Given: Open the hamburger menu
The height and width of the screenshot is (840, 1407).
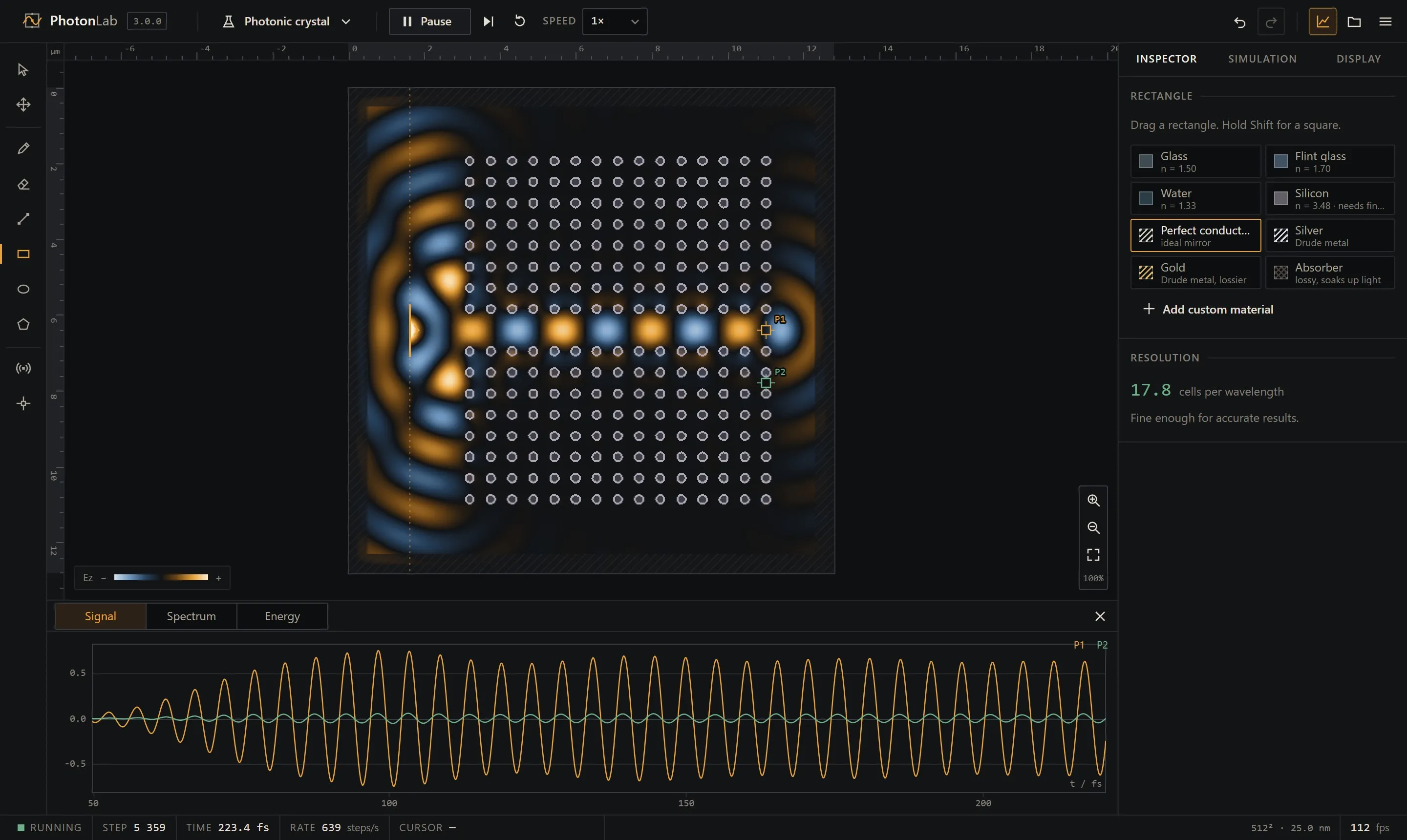Looking at the screenshot, I should pos(1385,21).
